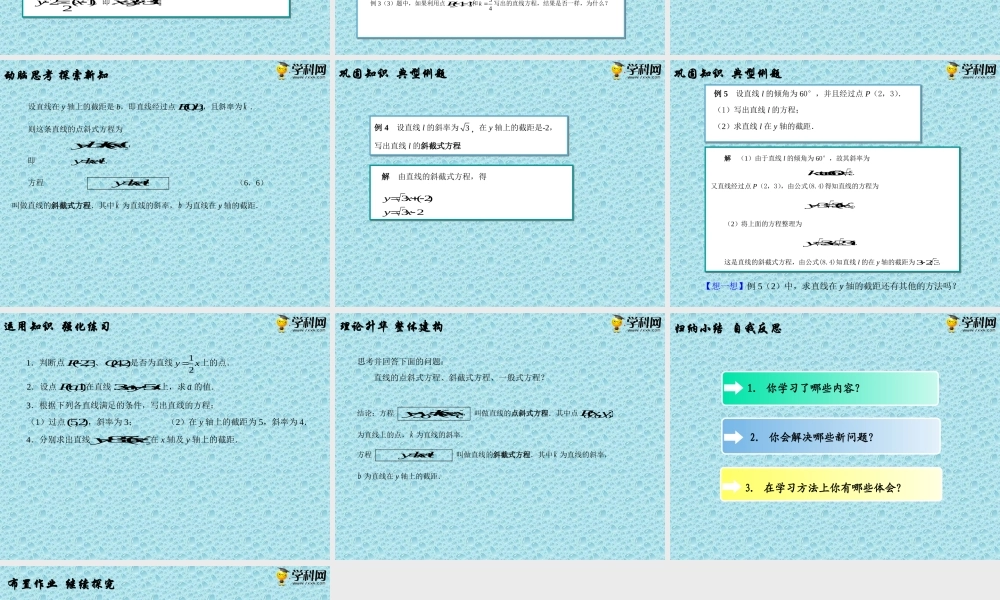Select the 解 solution box under 例4
The width and height of the screenshot is (1000, 600).
click(x=472, y=192)
